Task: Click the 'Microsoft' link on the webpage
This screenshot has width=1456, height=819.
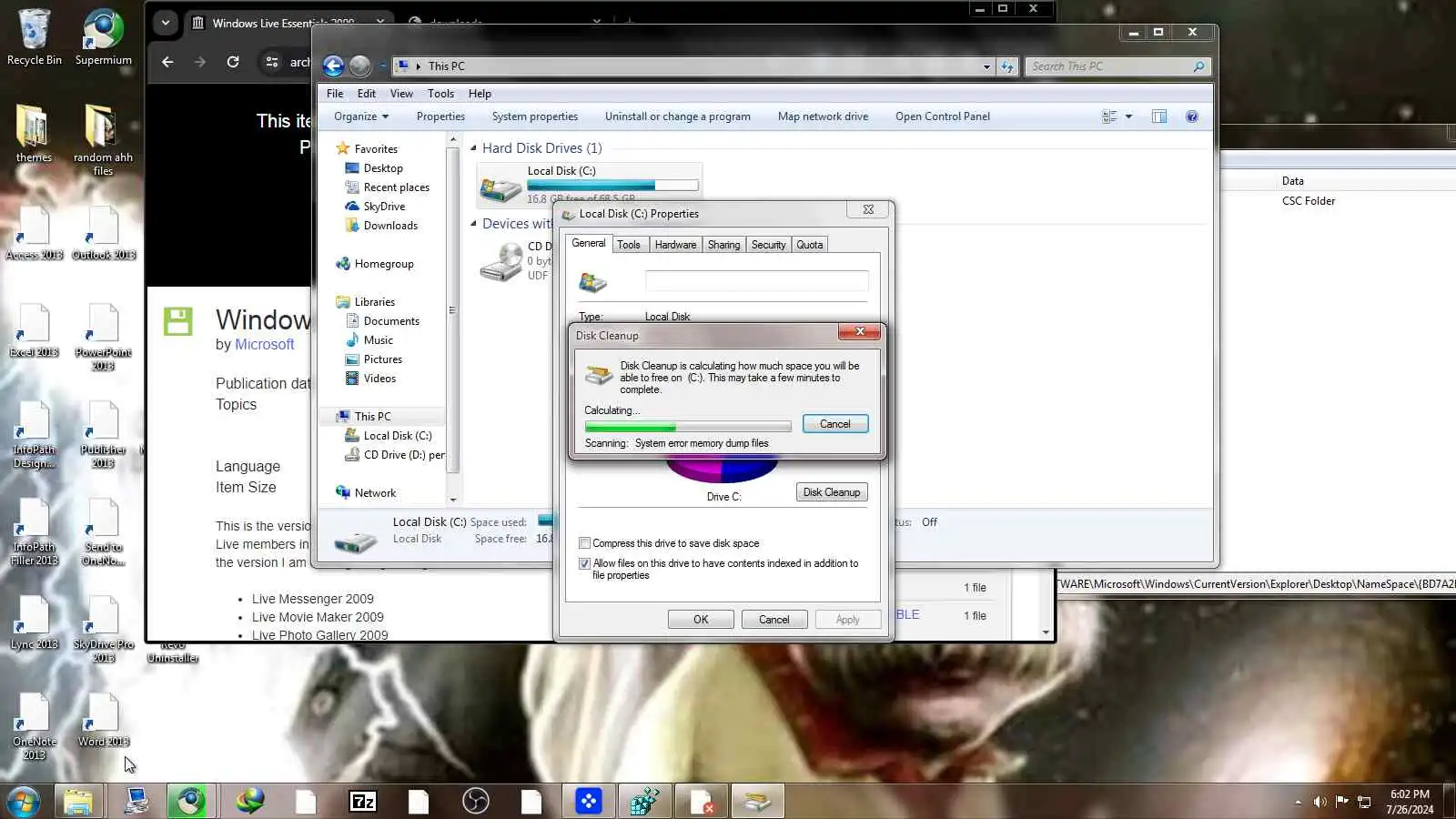Action: point(265,345)
